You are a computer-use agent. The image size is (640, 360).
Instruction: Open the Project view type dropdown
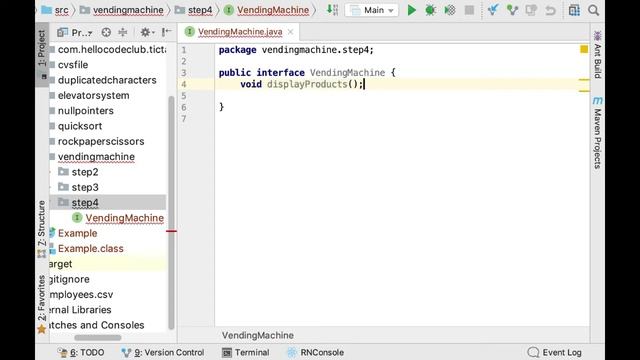(x=75, y=32)
